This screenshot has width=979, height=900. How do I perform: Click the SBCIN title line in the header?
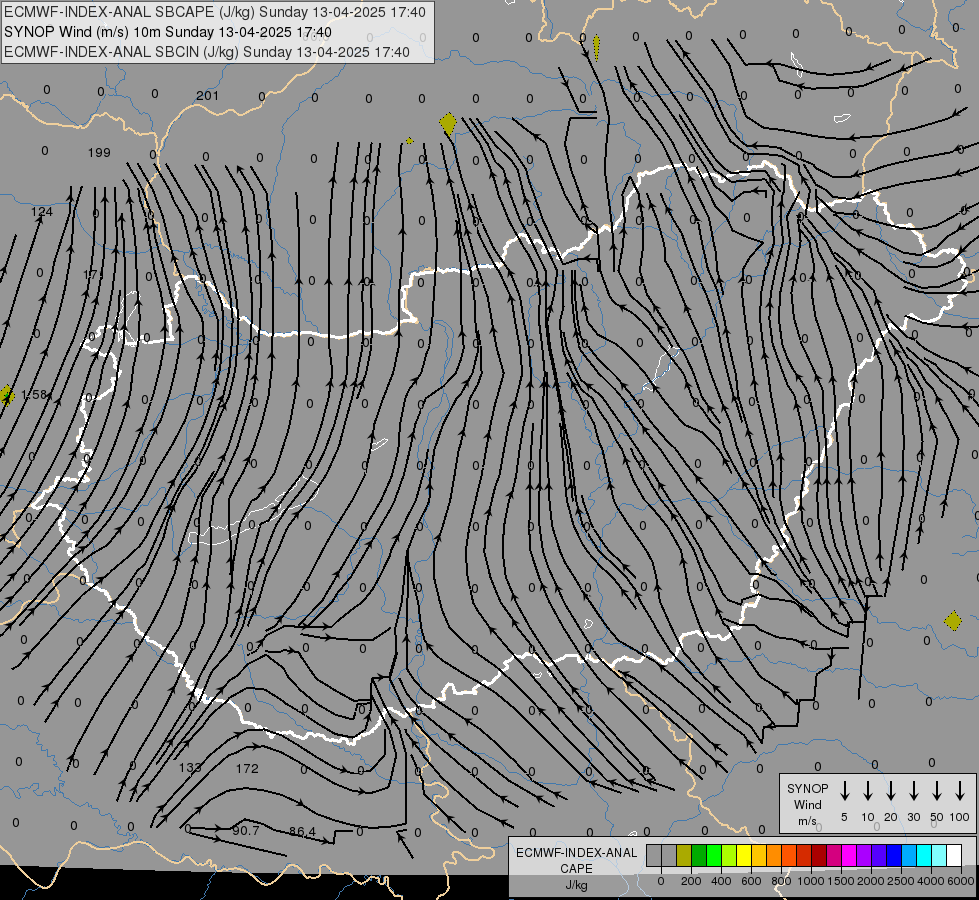pos(207,52)
